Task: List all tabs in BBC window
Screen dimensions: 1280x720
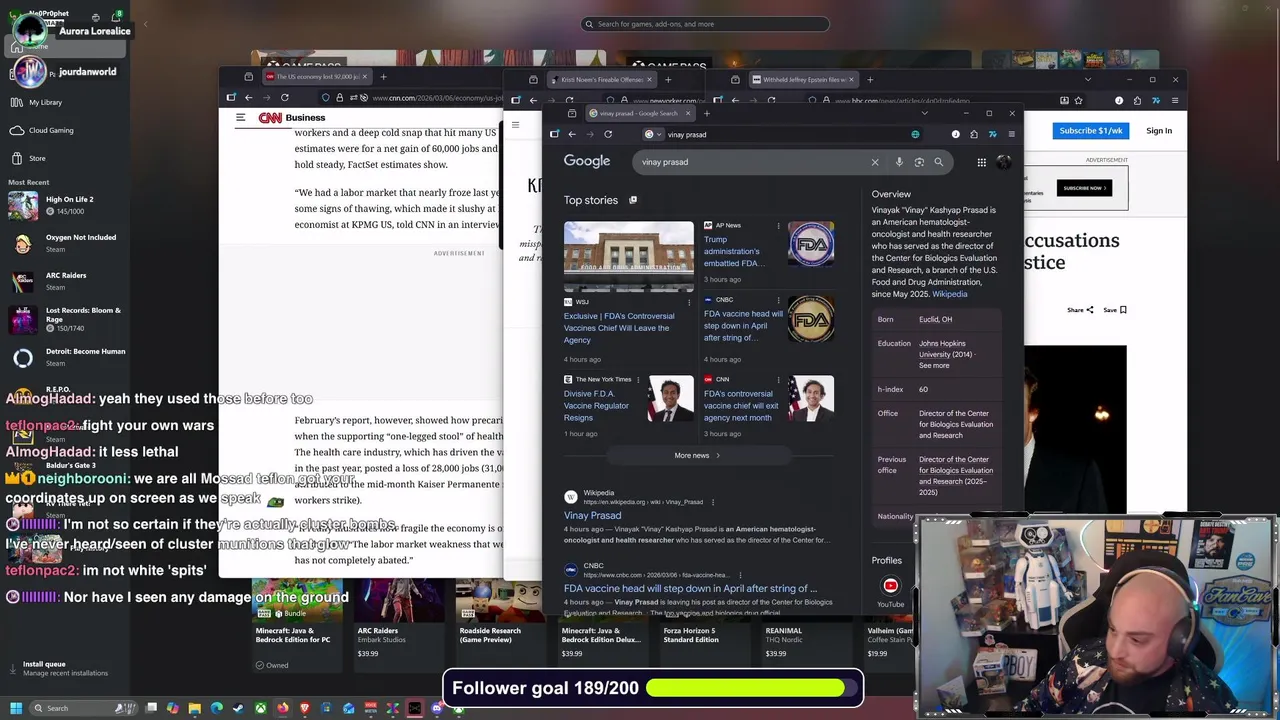Action: click(x=1088, y=79)
